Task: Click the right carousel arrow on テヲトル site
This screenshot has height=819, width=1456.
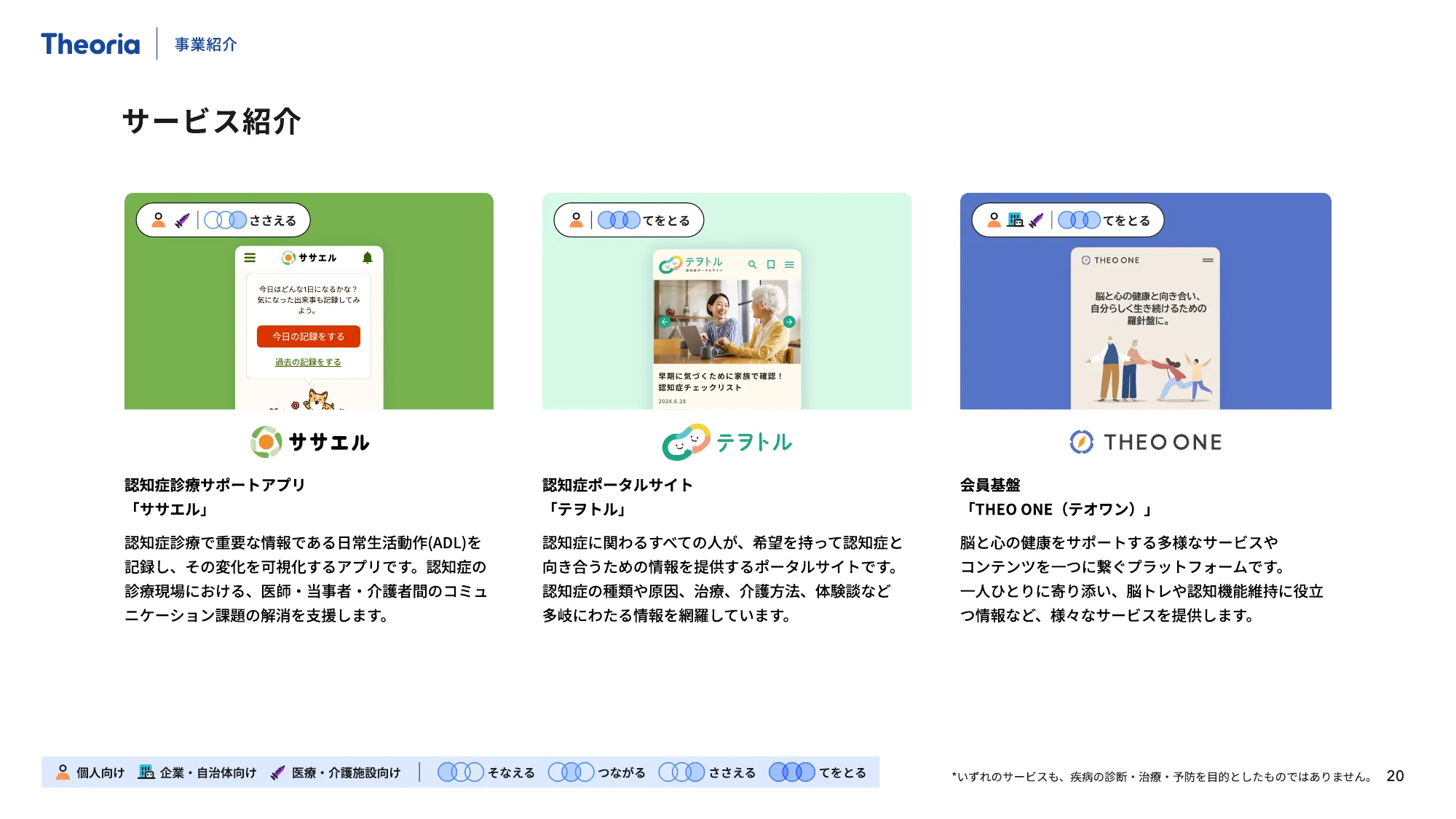Action: pyautogui.click(x=789, y=322)
